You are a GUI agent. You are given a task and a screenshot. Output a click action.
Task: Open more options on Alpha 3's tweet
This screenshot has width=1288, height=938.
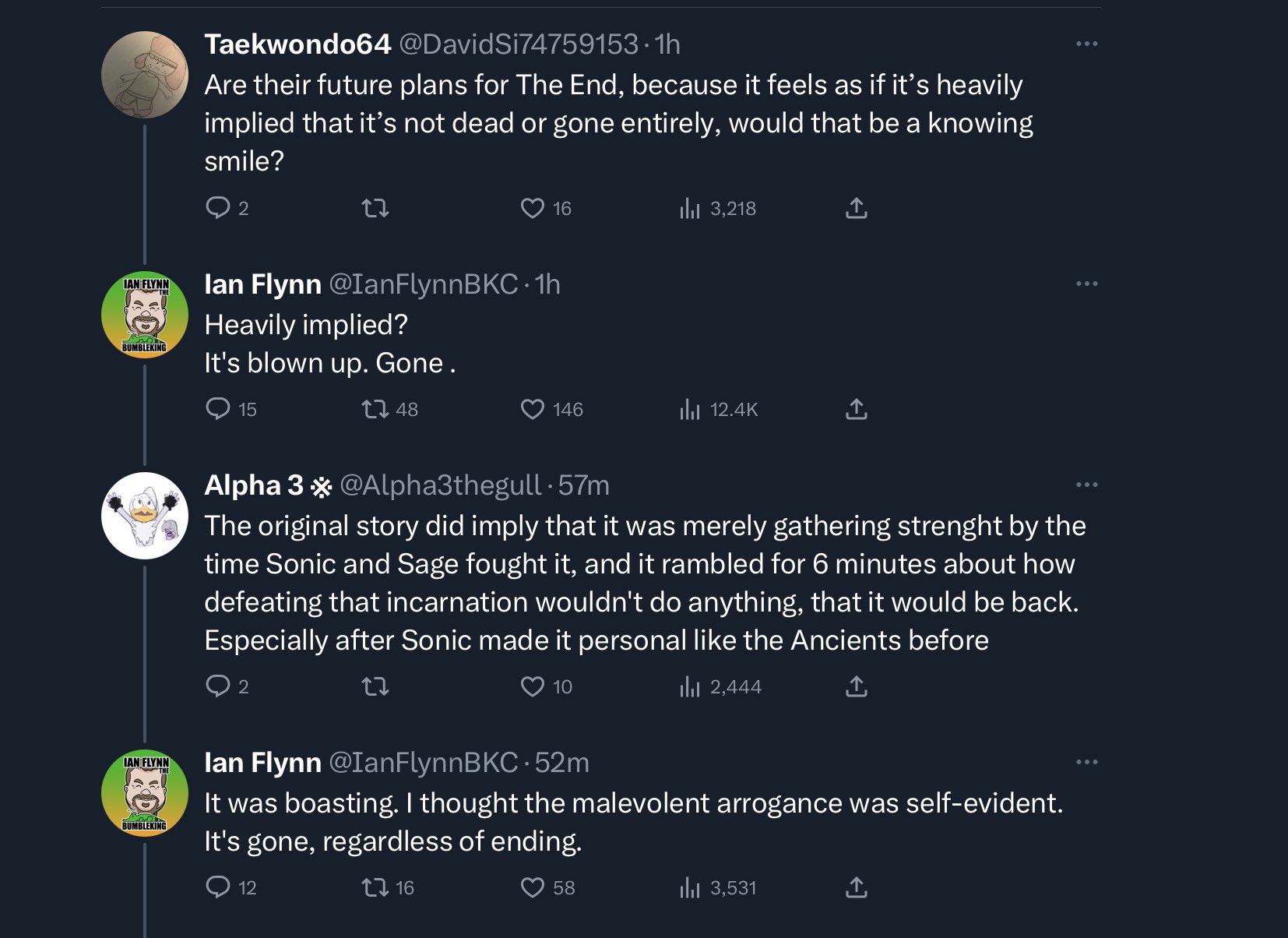(1086, 485)
